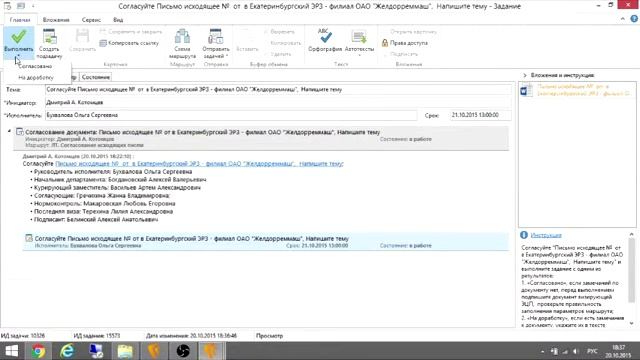
Task: Click the Срок date field 21.10.2015
Action: point(480,115)
